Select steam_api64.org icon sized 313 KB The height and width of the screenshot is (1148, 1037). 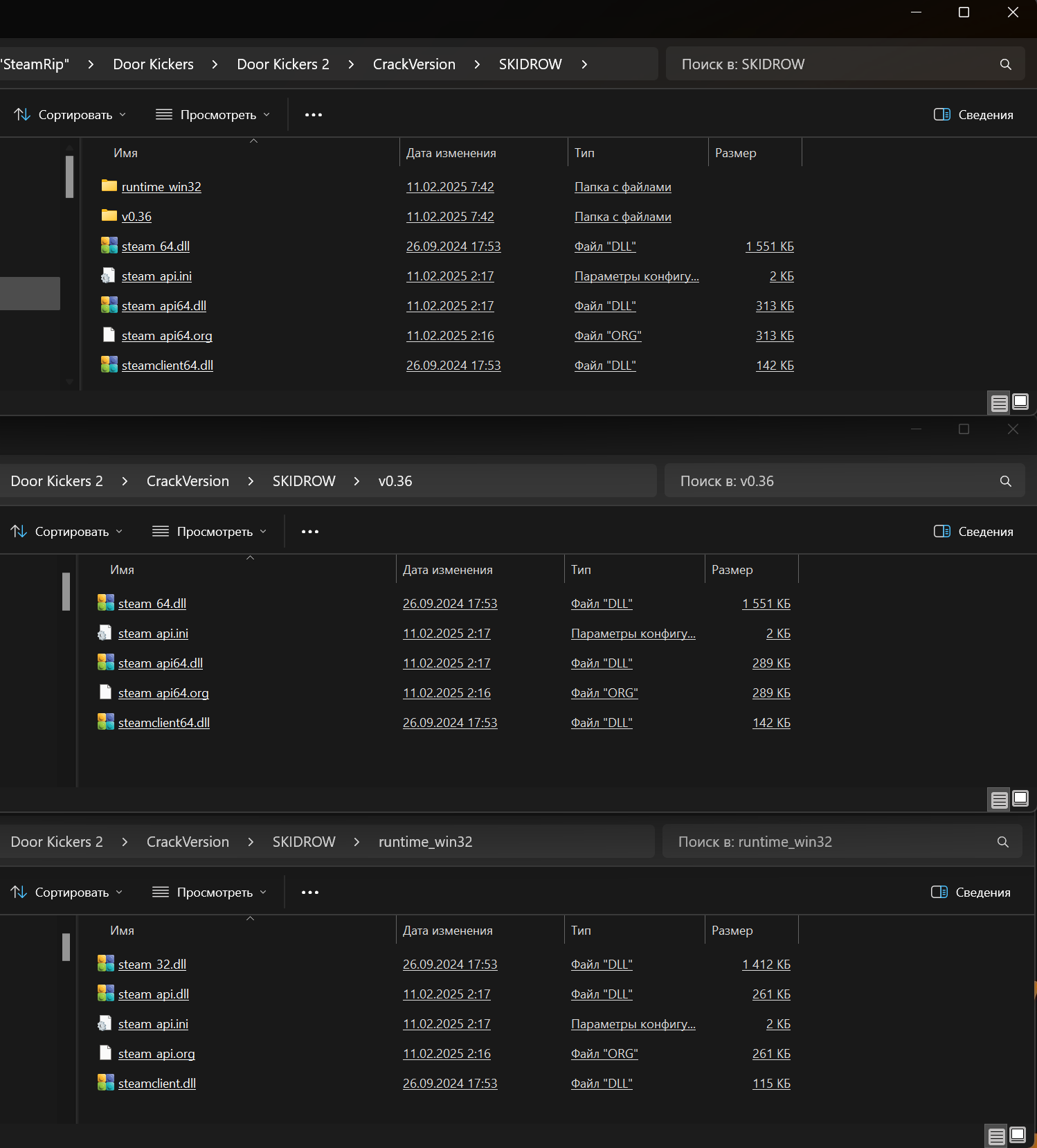click(x=109, y=334)
